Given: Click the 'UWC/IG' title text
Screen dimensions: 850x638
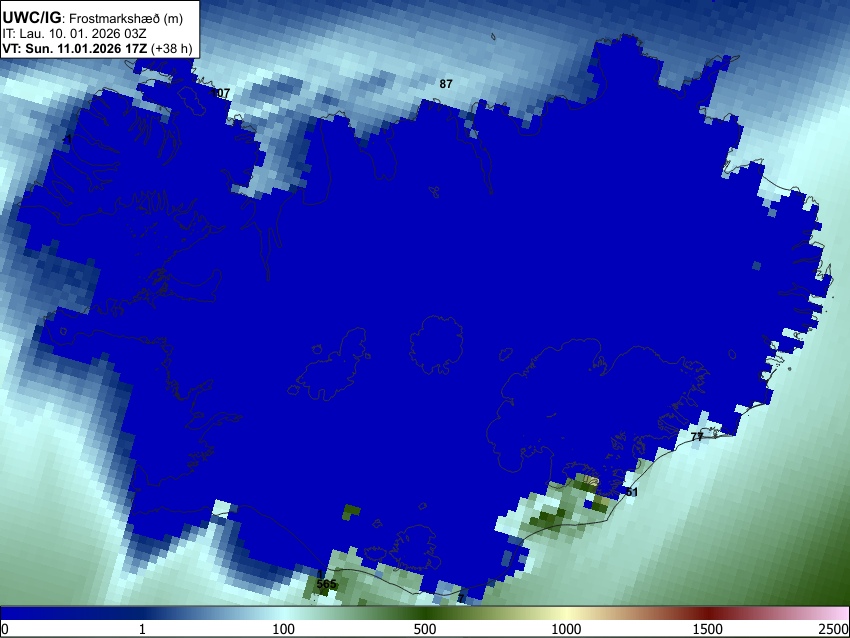Looking at the screenshot, I should [x=31, y=17].
